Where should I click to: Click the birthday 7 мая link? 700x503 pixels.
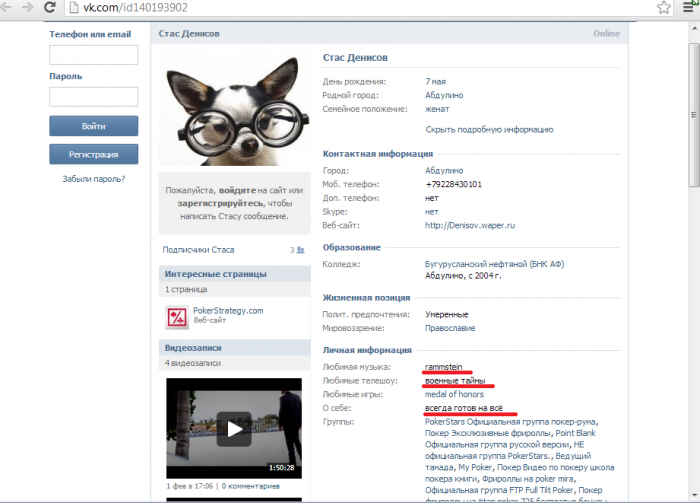[x=435, y=82]
